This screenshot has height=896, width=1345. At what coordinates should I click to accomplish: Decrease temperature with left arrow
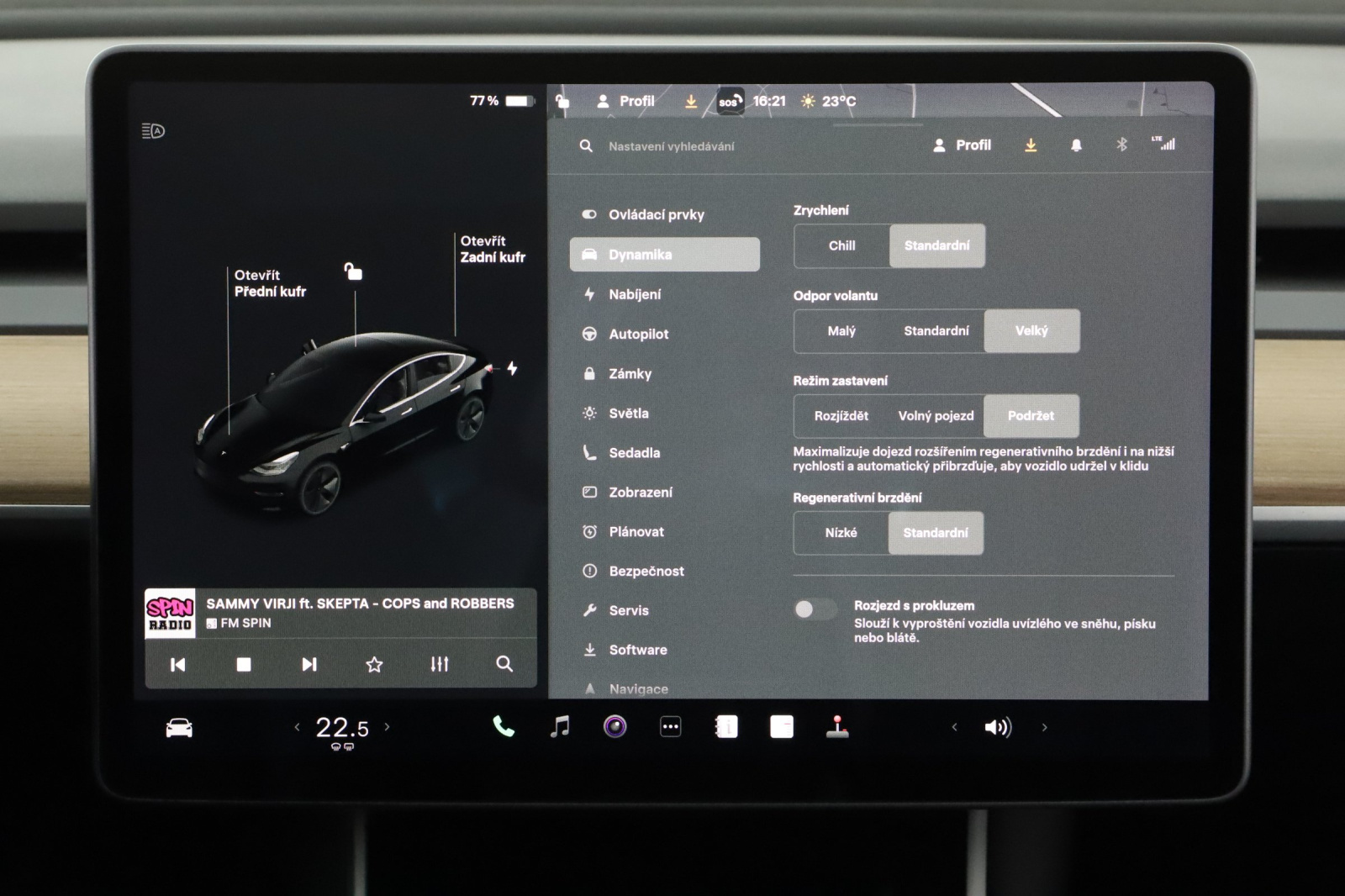click(297, 727)
